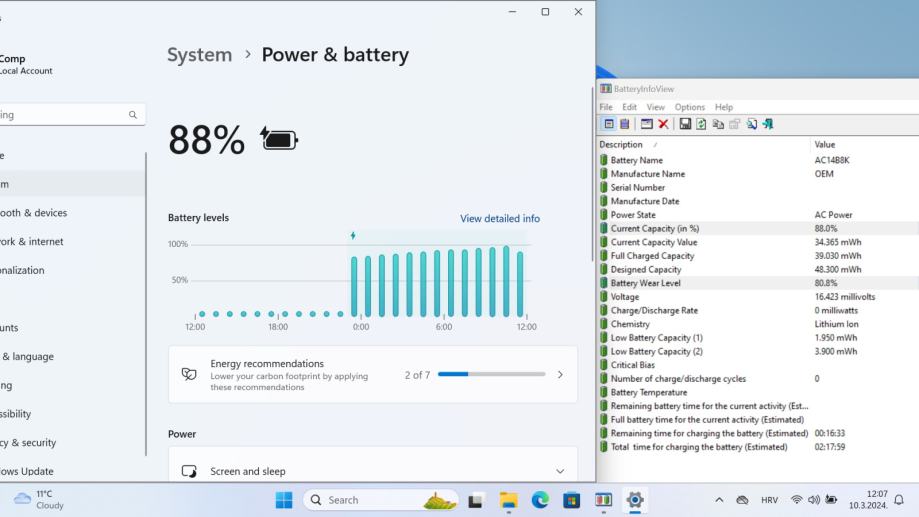Open Properties window icon in BatteryInfoView toolbar
Viewport: 919px width, 517px height.
point(646,124)
